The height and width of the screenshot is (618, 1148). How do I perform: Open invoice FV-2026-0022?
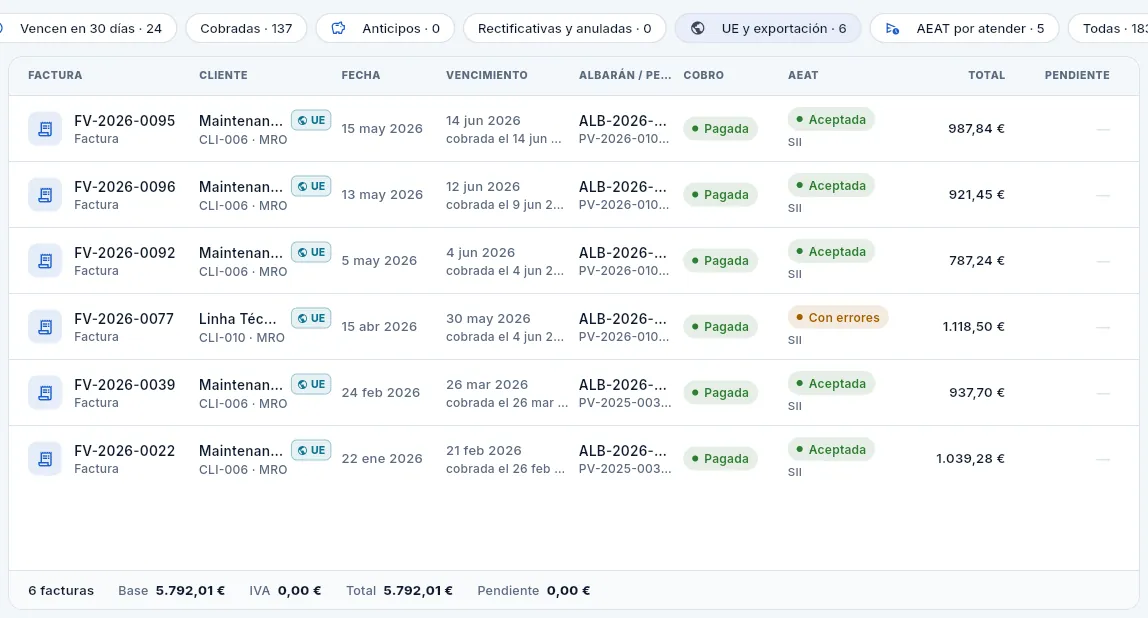tap(124, 450)
